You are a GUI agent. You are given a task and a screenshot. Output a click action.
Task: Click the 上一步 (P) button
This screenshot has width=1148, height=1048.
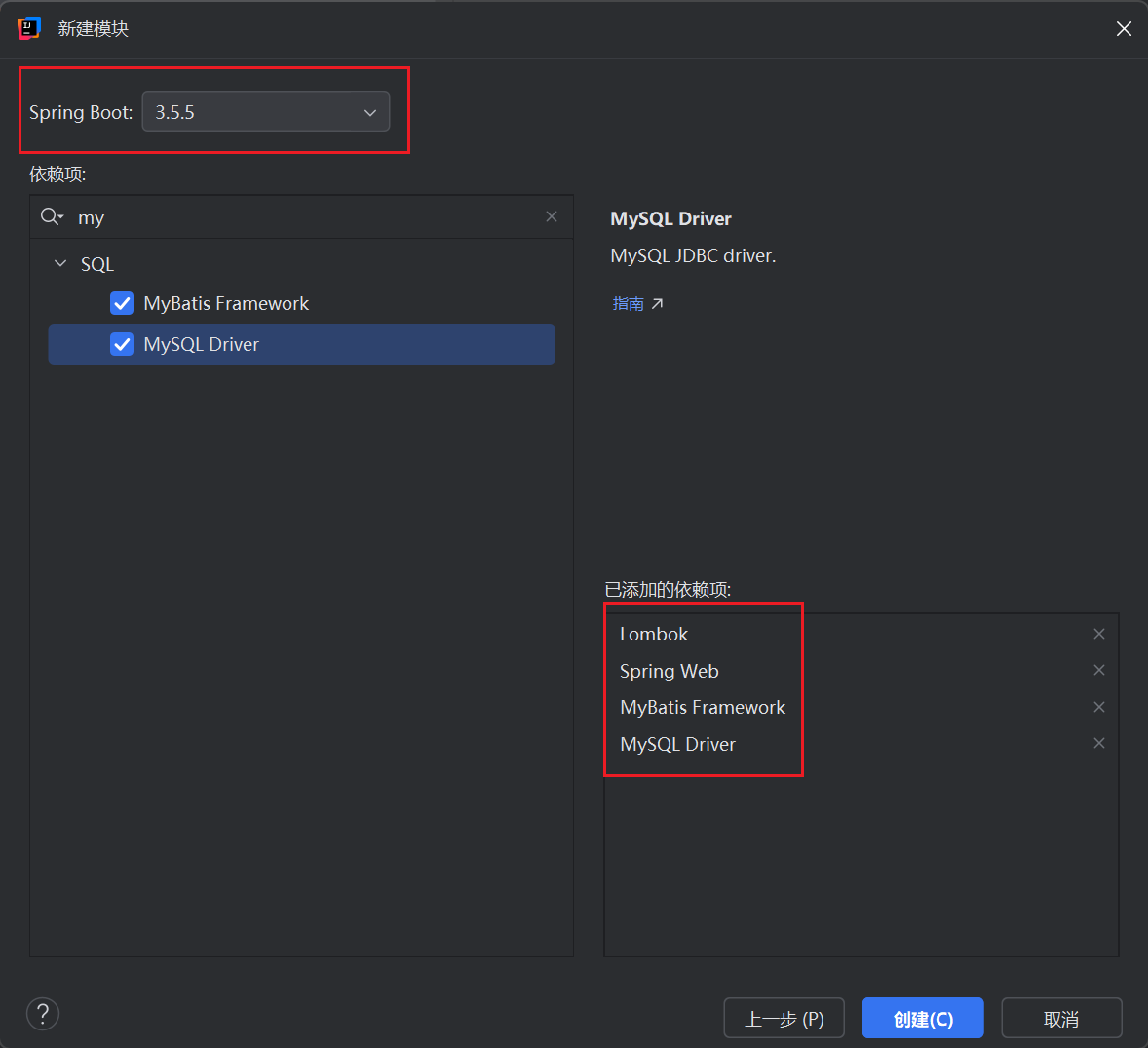click(784, 1018)
